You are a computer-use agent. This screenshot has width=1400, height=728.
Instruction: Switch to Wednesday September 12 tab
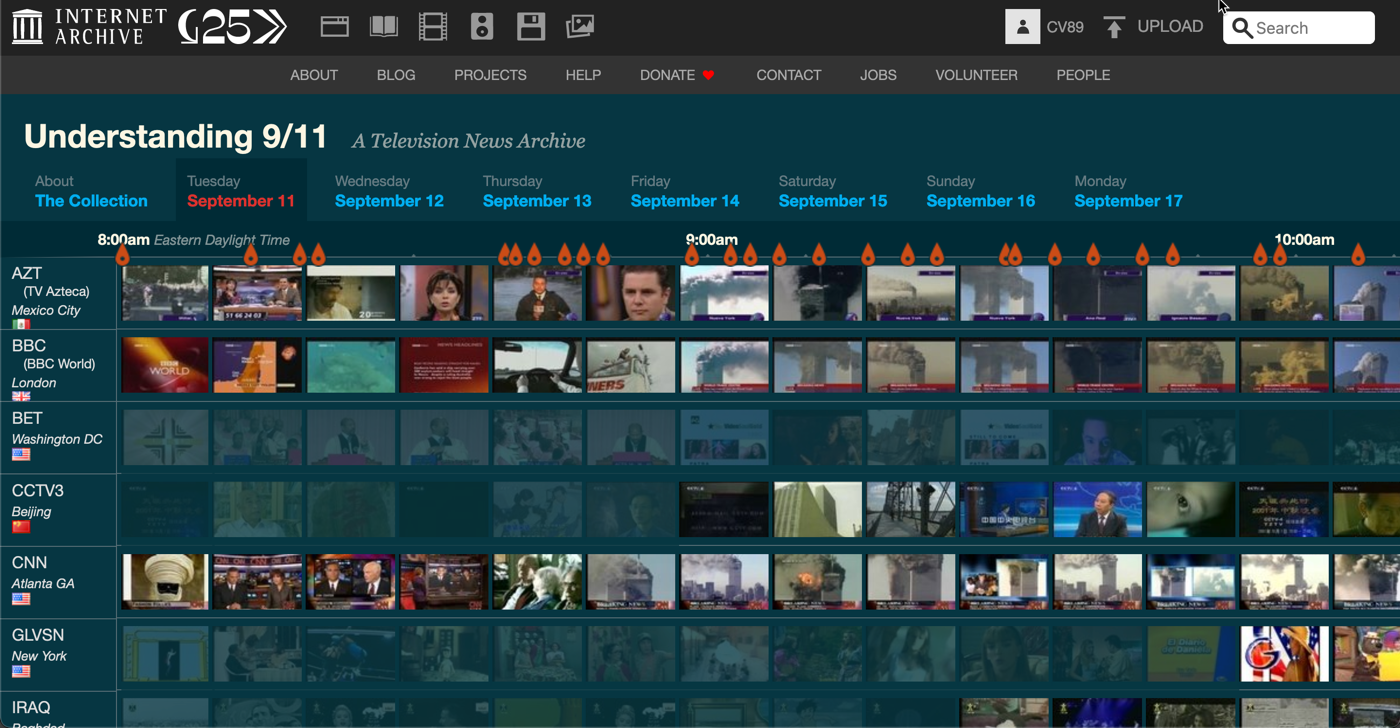tap(389, 191)
